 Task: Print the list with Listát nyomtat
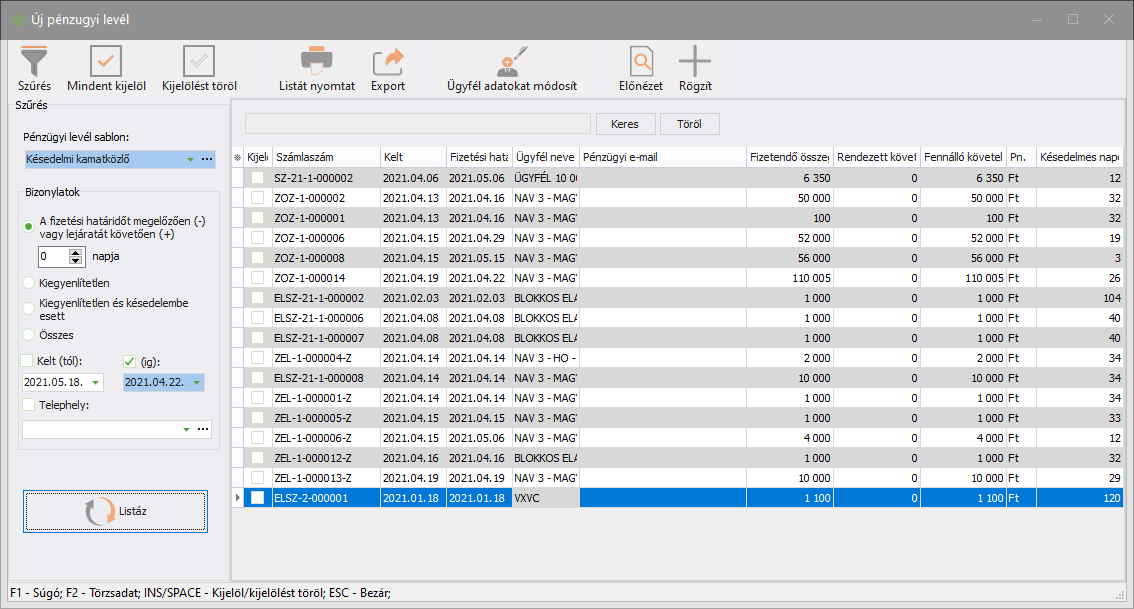pos(317,61)
